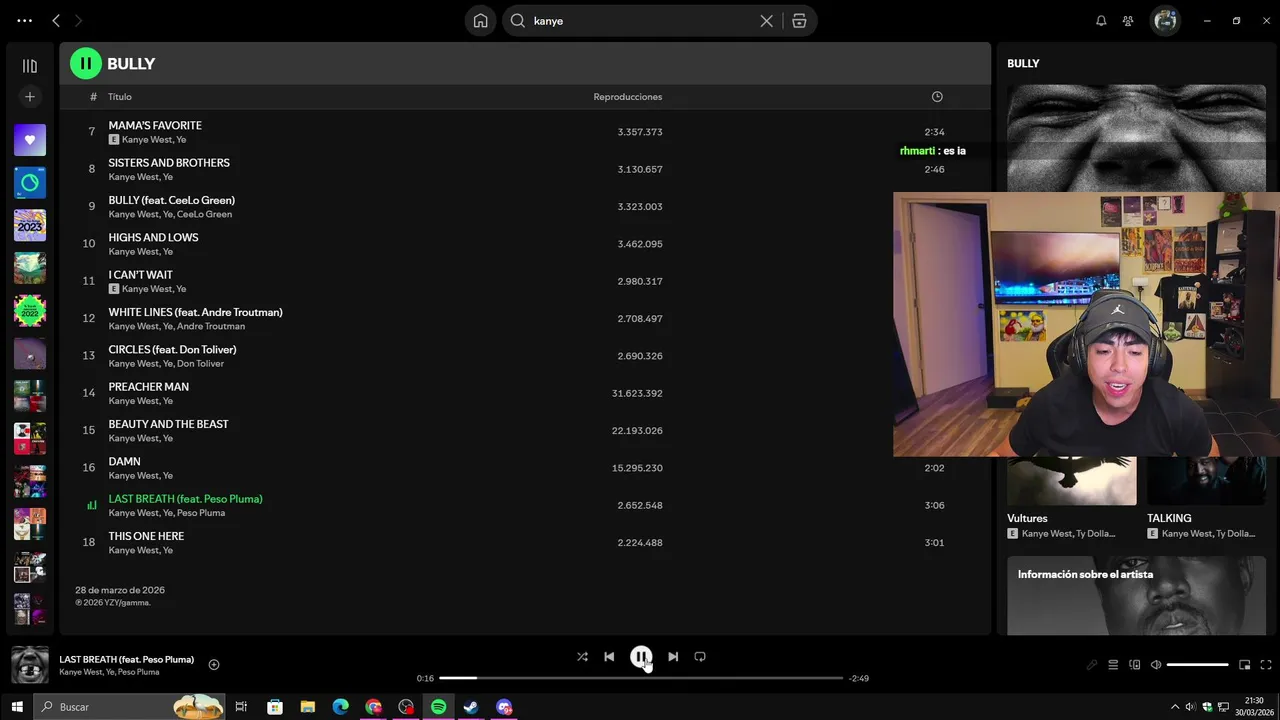Skip to next track
The height and width of the screenshot is (720, 1280).
[x=673, y=657]
